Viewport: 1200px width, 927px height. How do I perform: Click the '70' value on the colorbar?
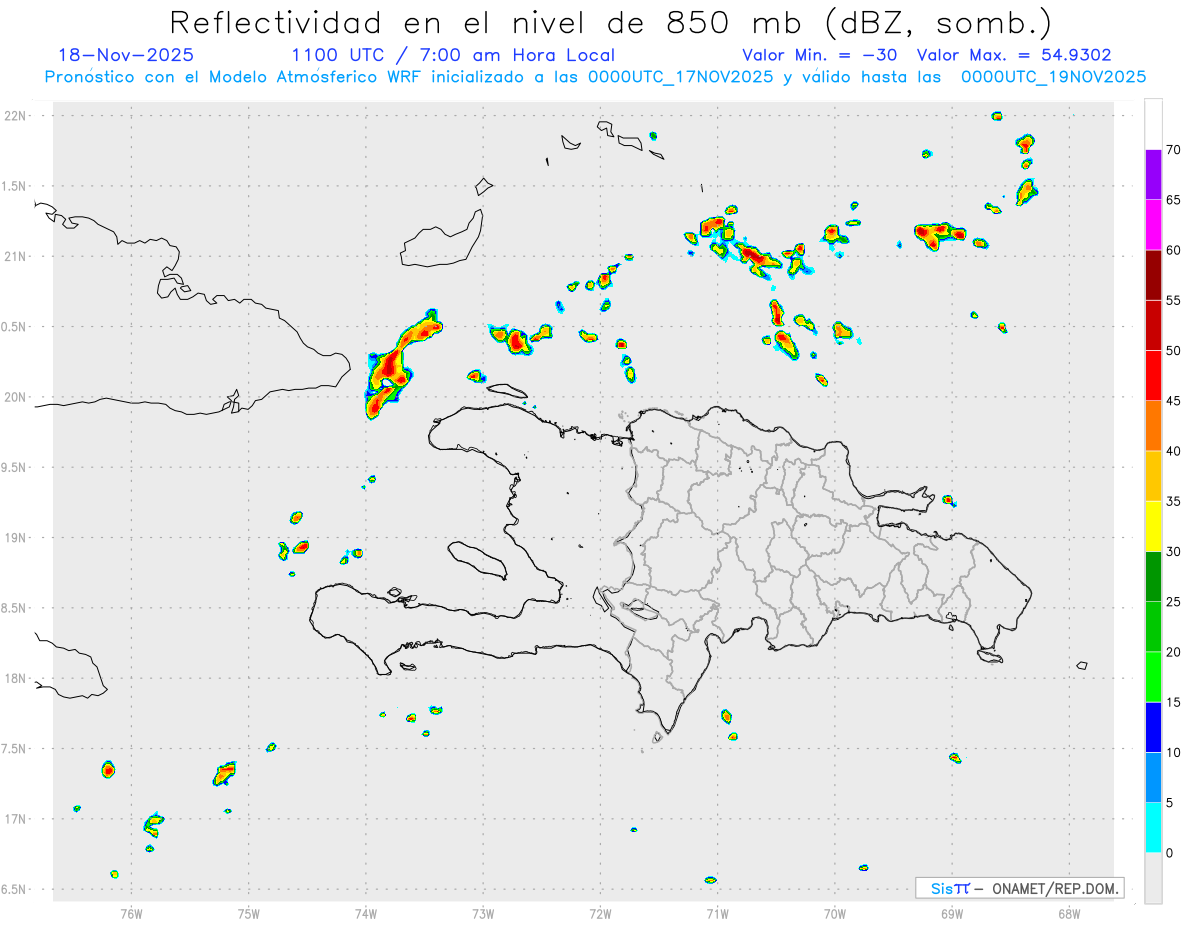1174,150
